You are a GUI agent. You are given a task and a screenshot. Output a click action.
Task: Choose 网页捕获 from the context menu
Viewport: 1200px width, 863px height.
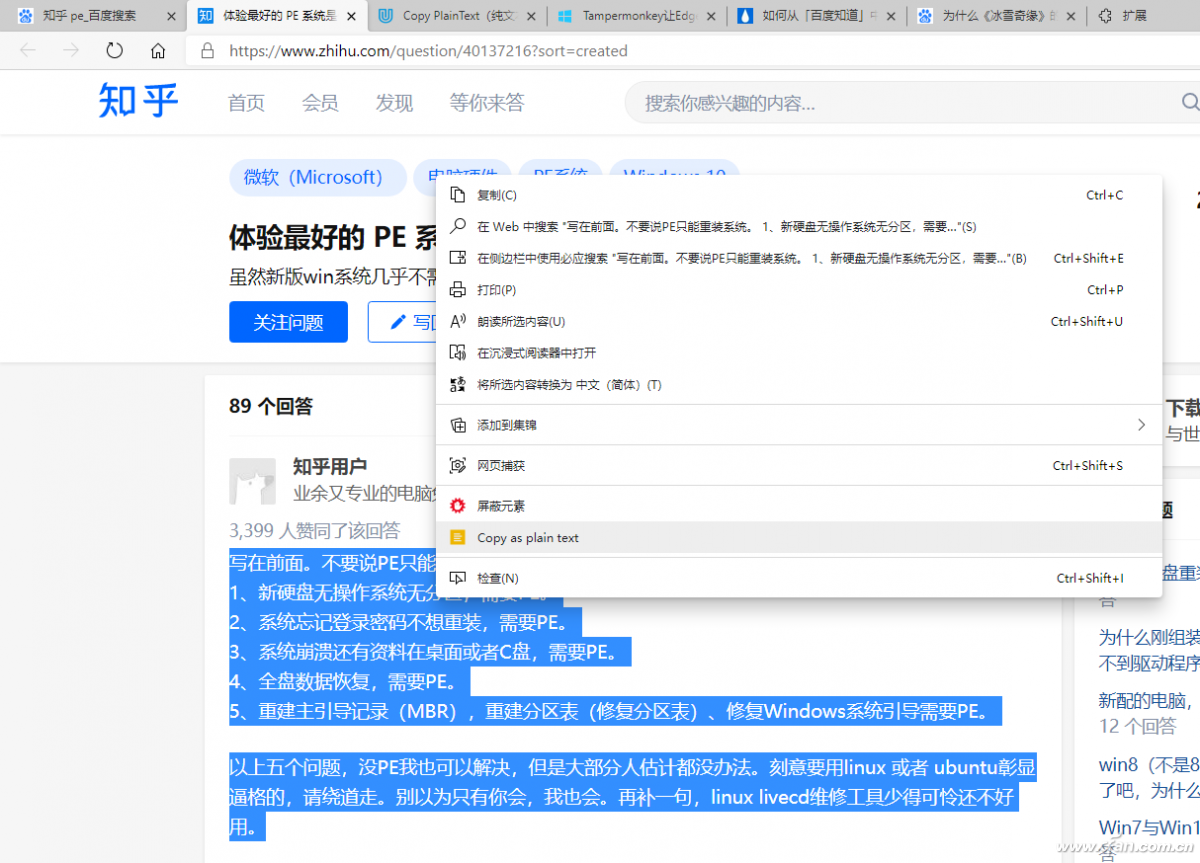click(x=799, y=466)
